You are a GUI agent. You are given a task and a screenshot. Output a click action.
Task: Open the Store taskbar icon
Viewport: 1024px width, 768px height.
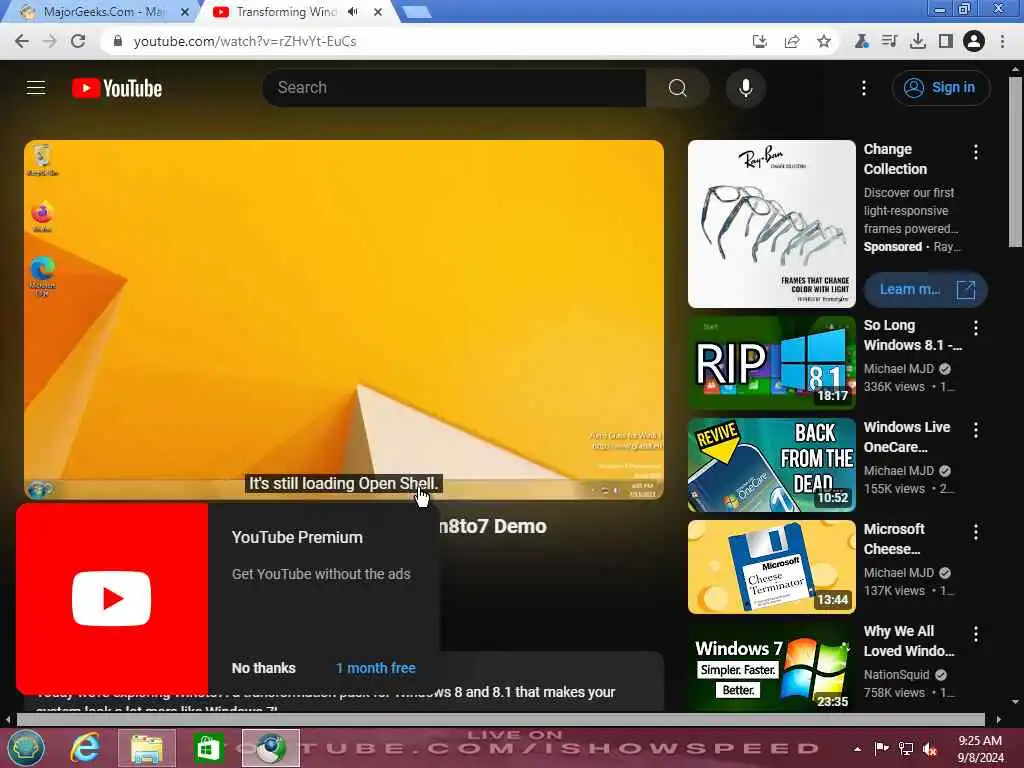coord(208,748)
